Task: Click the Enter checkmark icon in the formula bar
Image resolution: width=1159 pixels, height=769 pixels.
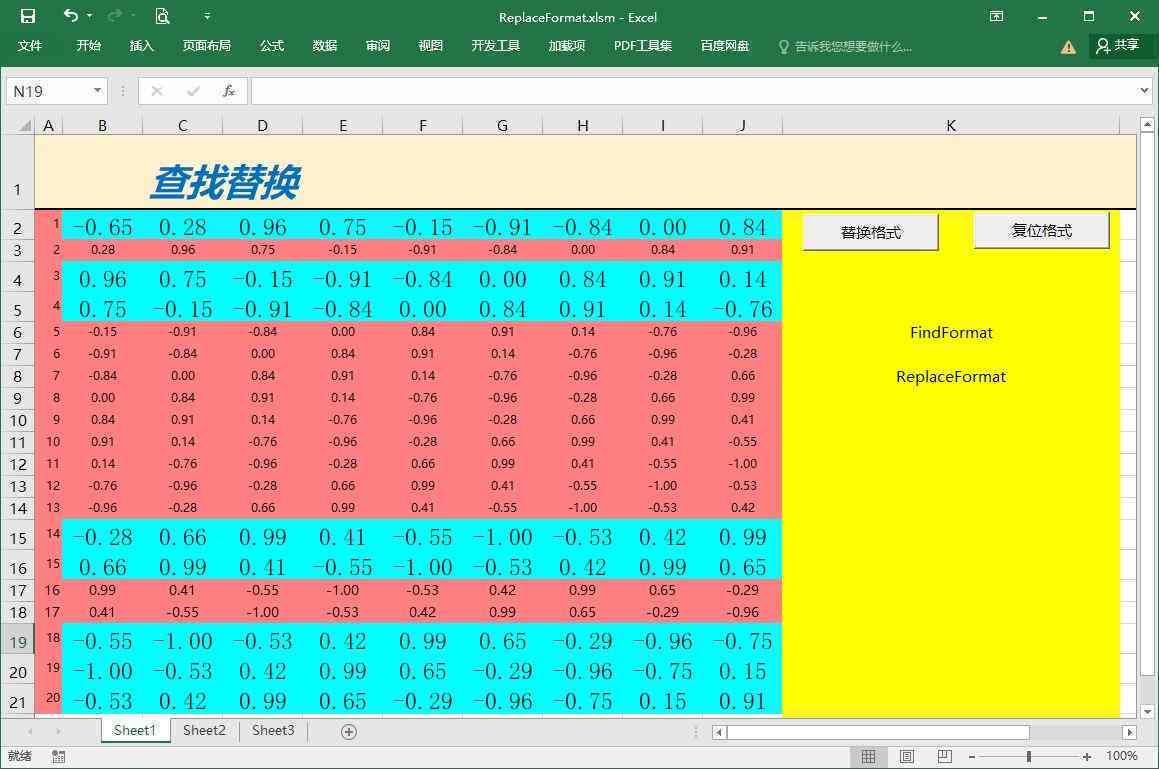Action: point(194,91)
